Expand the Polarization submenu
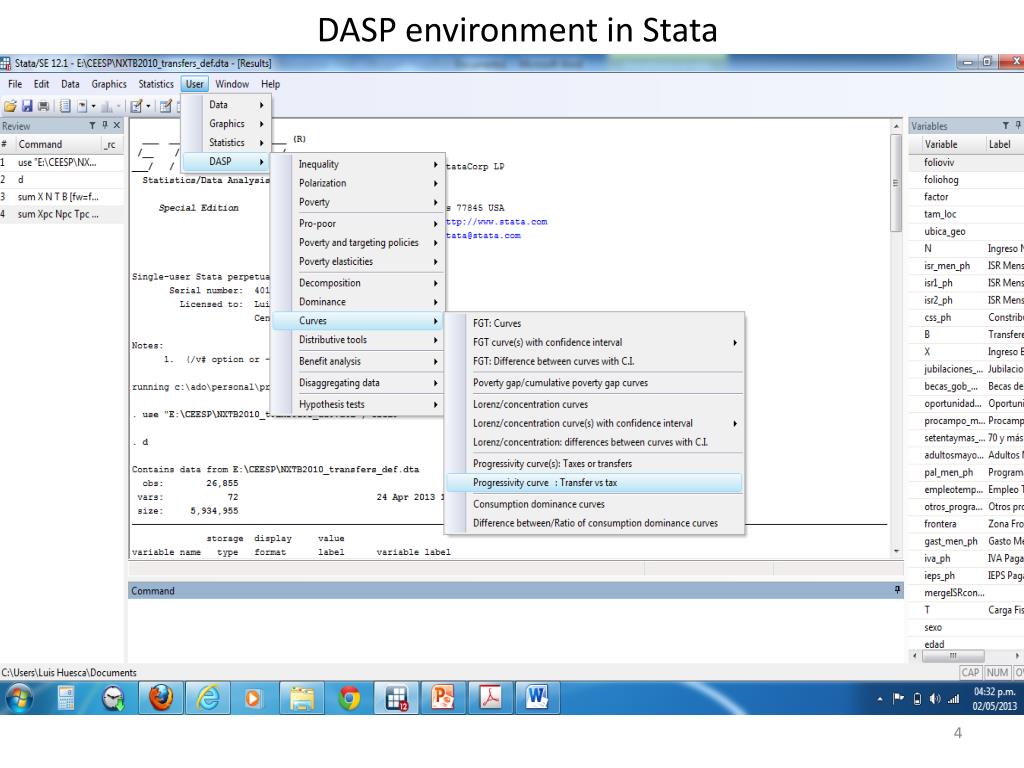 tap(358, 183)
